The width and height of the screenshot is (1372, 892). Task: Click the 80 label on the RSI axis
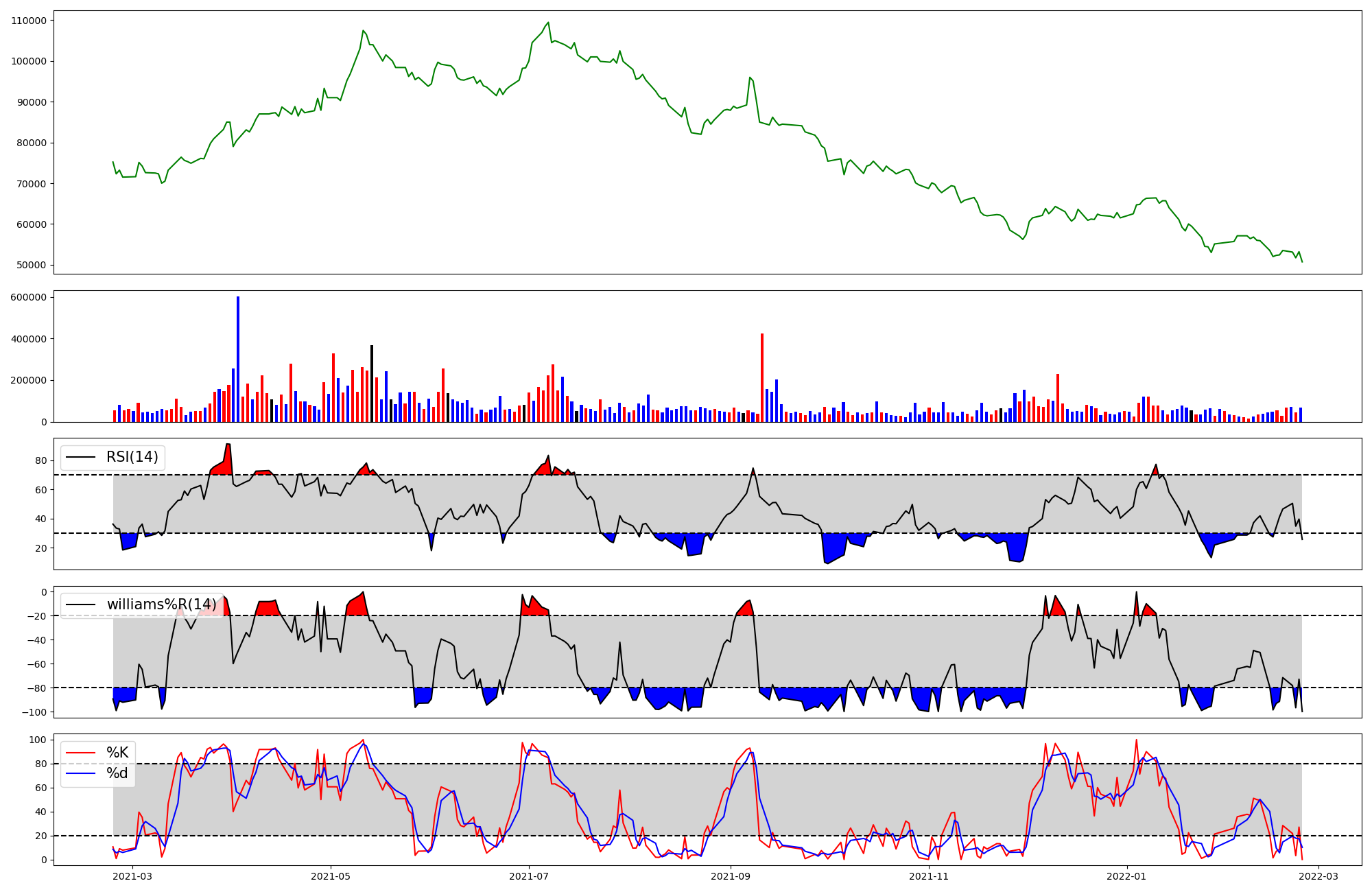tap(40, 460)
